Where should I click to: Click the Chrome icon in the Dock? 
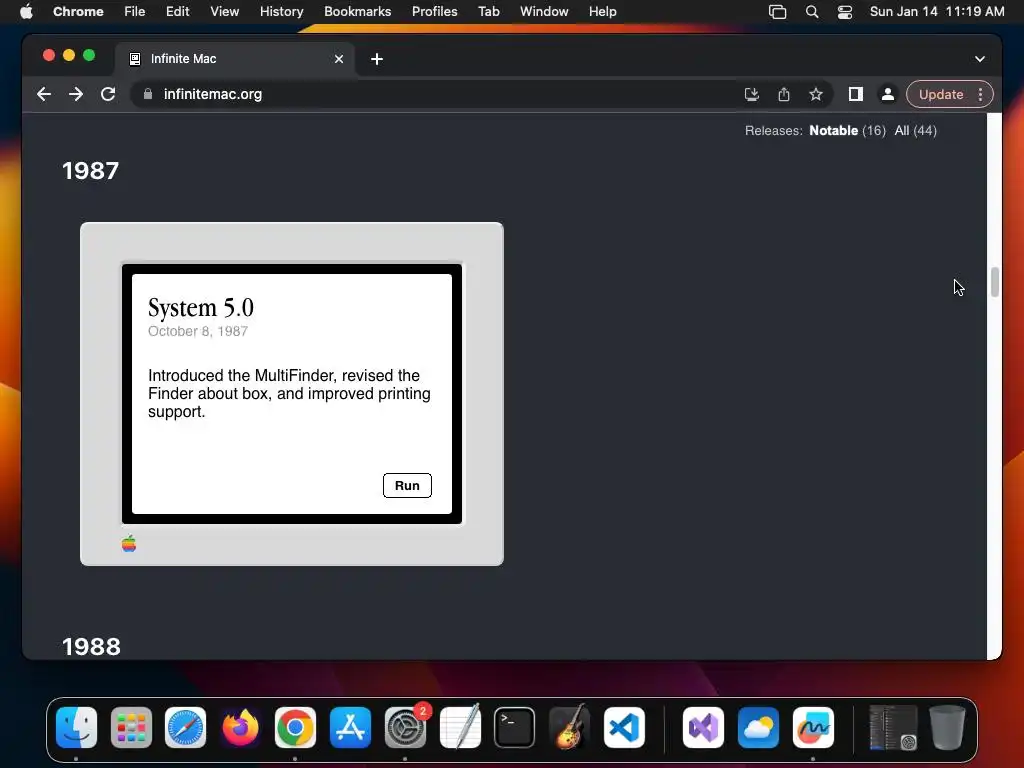pos(295,727)
